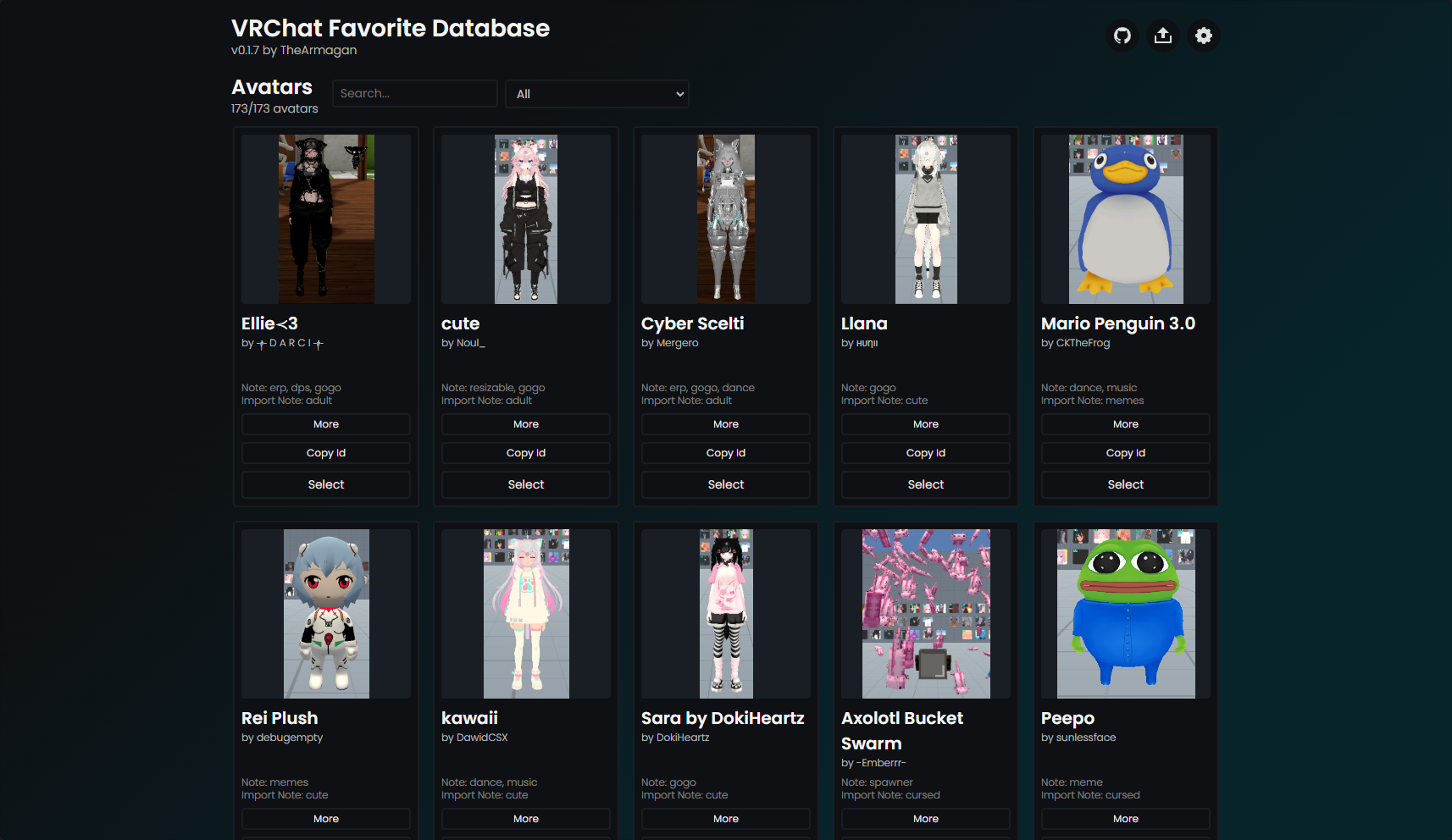
Task: Select the Llana avatar
Action: (x=926, y=484)
